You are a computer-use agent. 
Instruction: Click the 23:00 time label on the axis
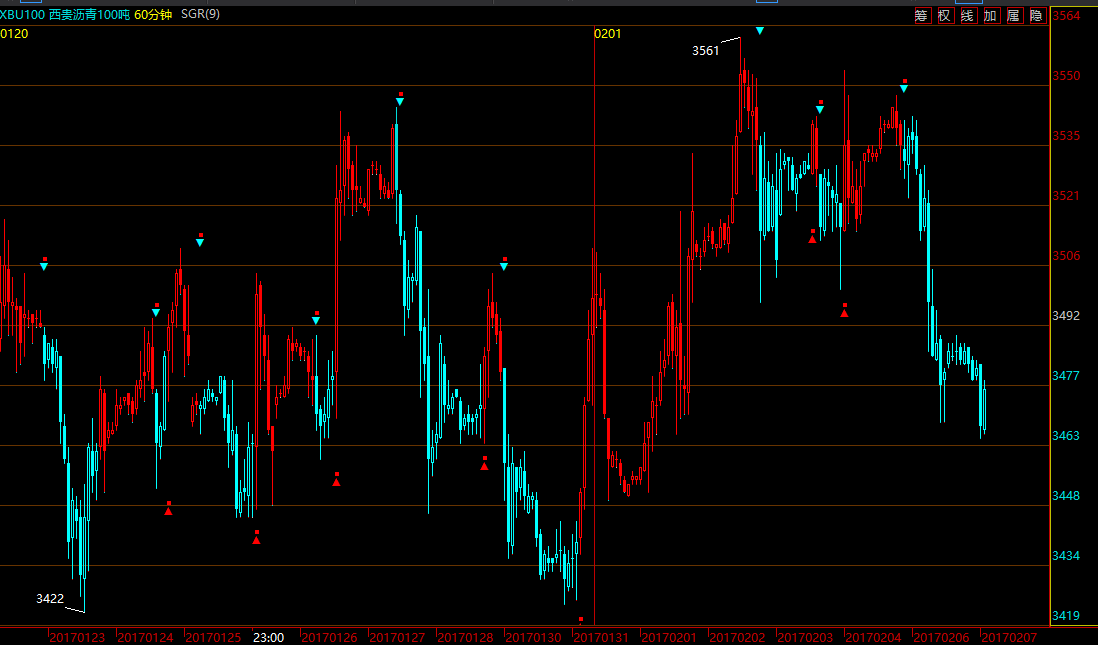coord(268,637)
